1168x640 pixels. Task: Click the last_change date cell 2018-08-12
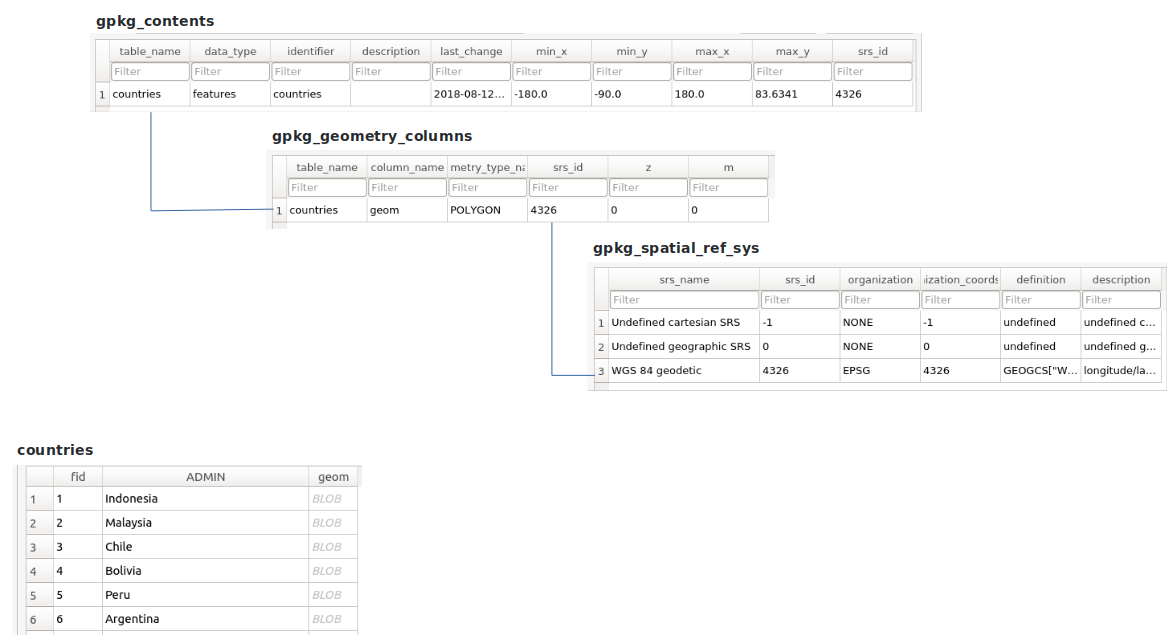click(x=469, y=93)
